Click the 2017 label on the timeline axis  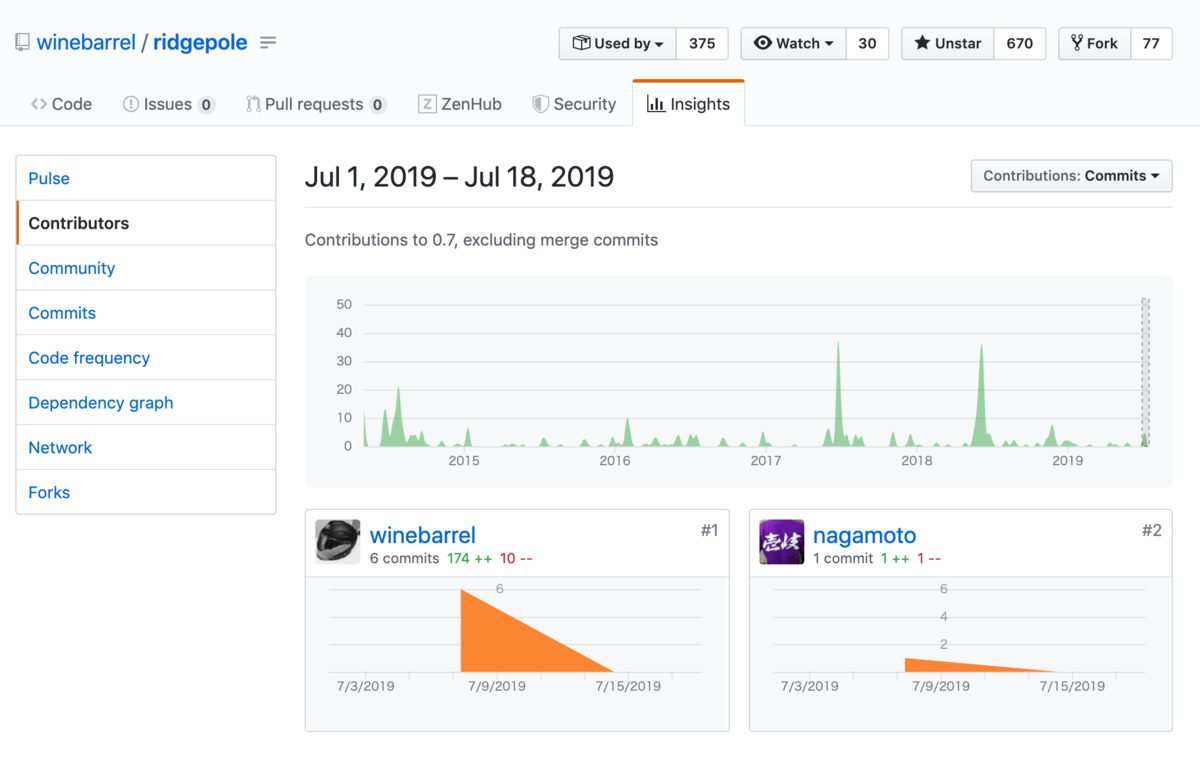pyautogui.click(x=766, y=460)
